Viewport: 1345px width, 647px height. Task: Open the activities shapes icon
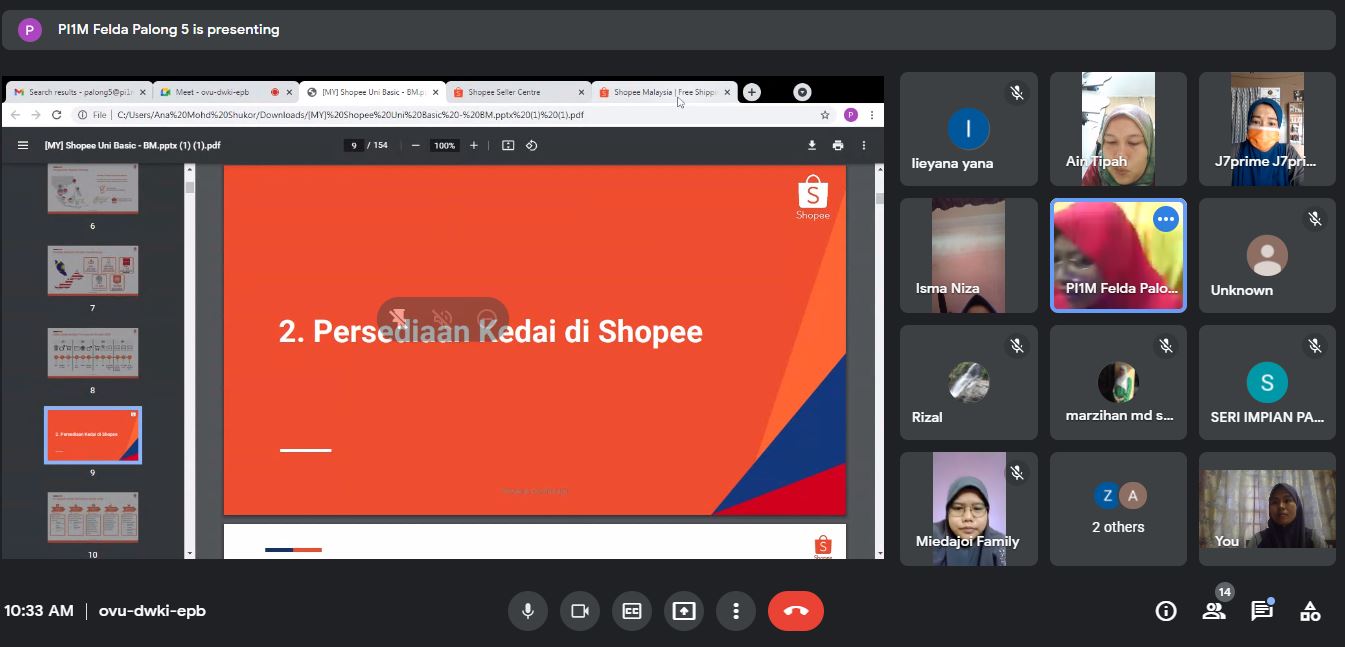click(1310, 611)
